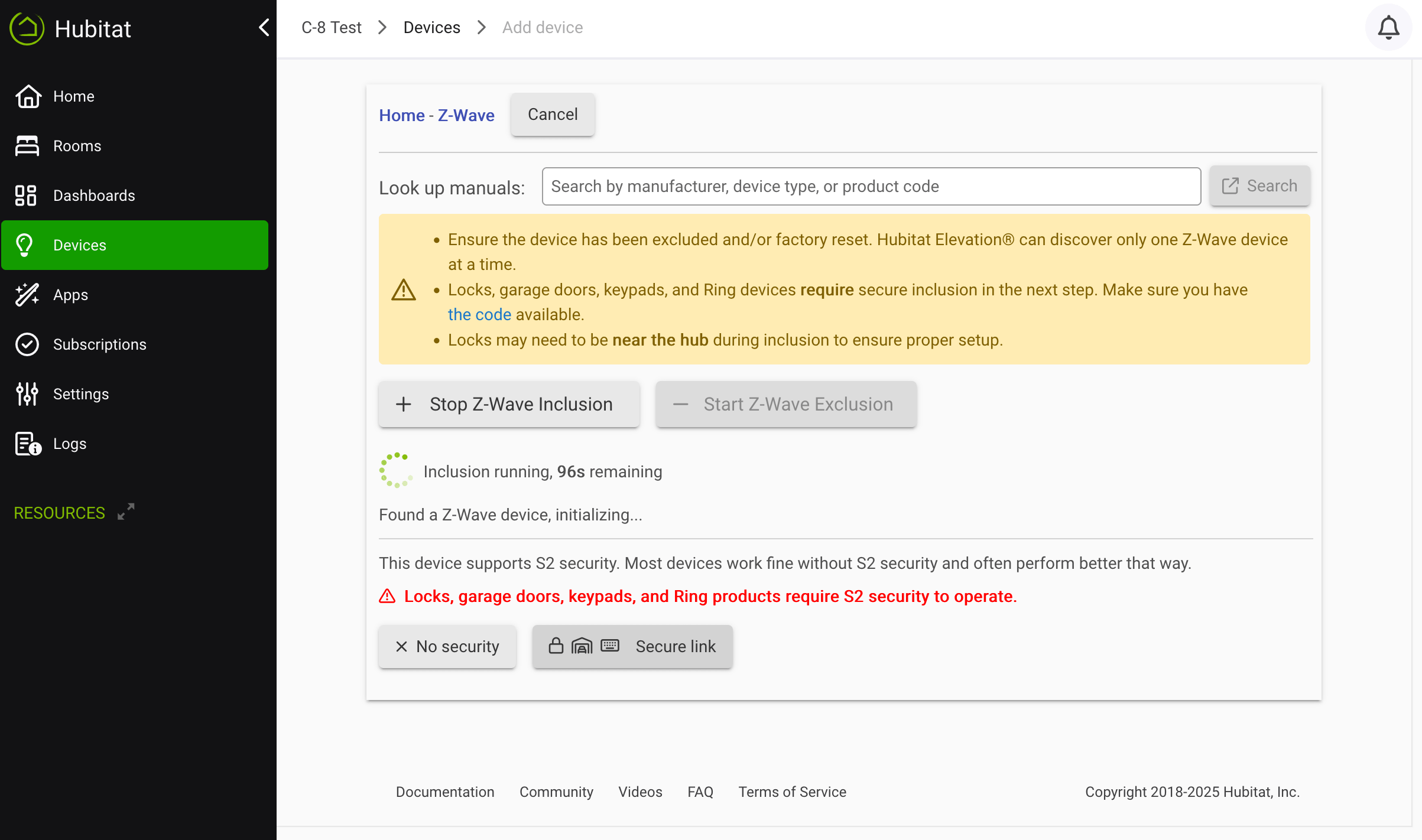
Task: Click 'Found a Z-Wave device, initializing...' text
Action: tap(511, 515)
